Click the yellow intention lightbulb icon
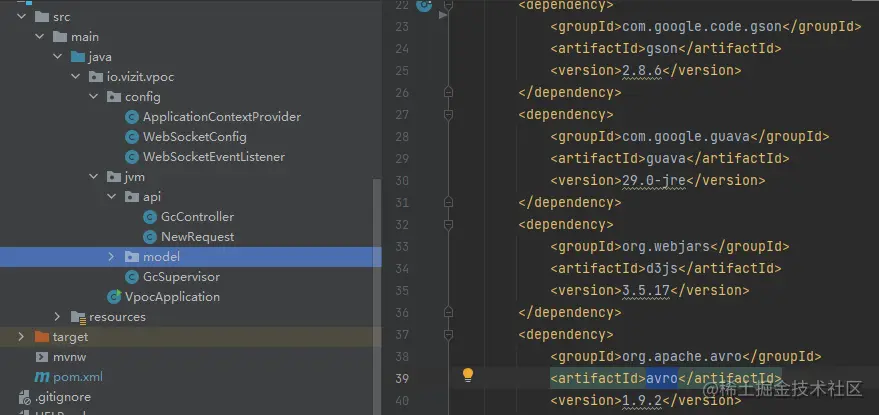879x415 pixels. [468, 375]
